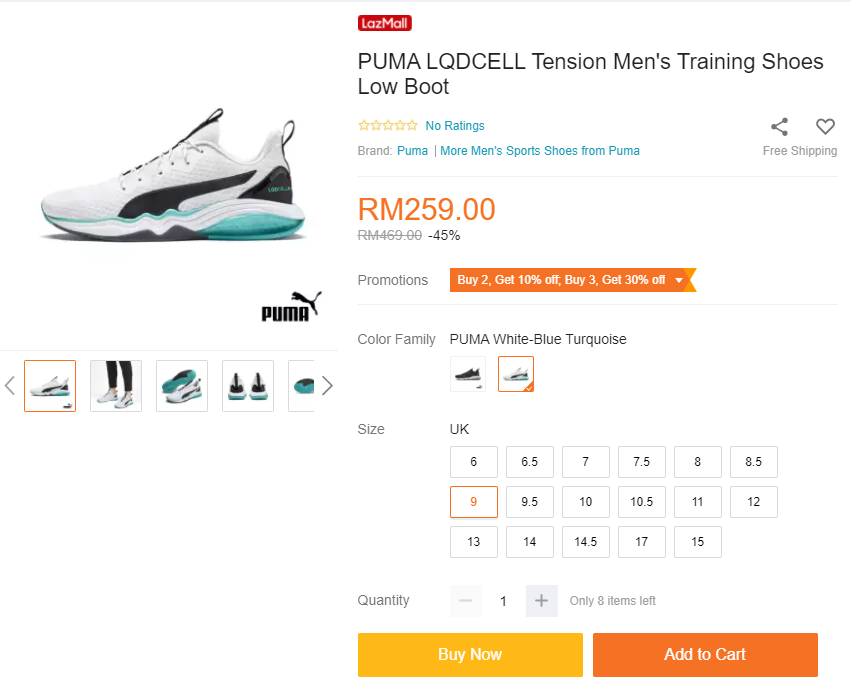Select the black color variant swatch
Screen dimensions: 851x692
click(468, 374)
